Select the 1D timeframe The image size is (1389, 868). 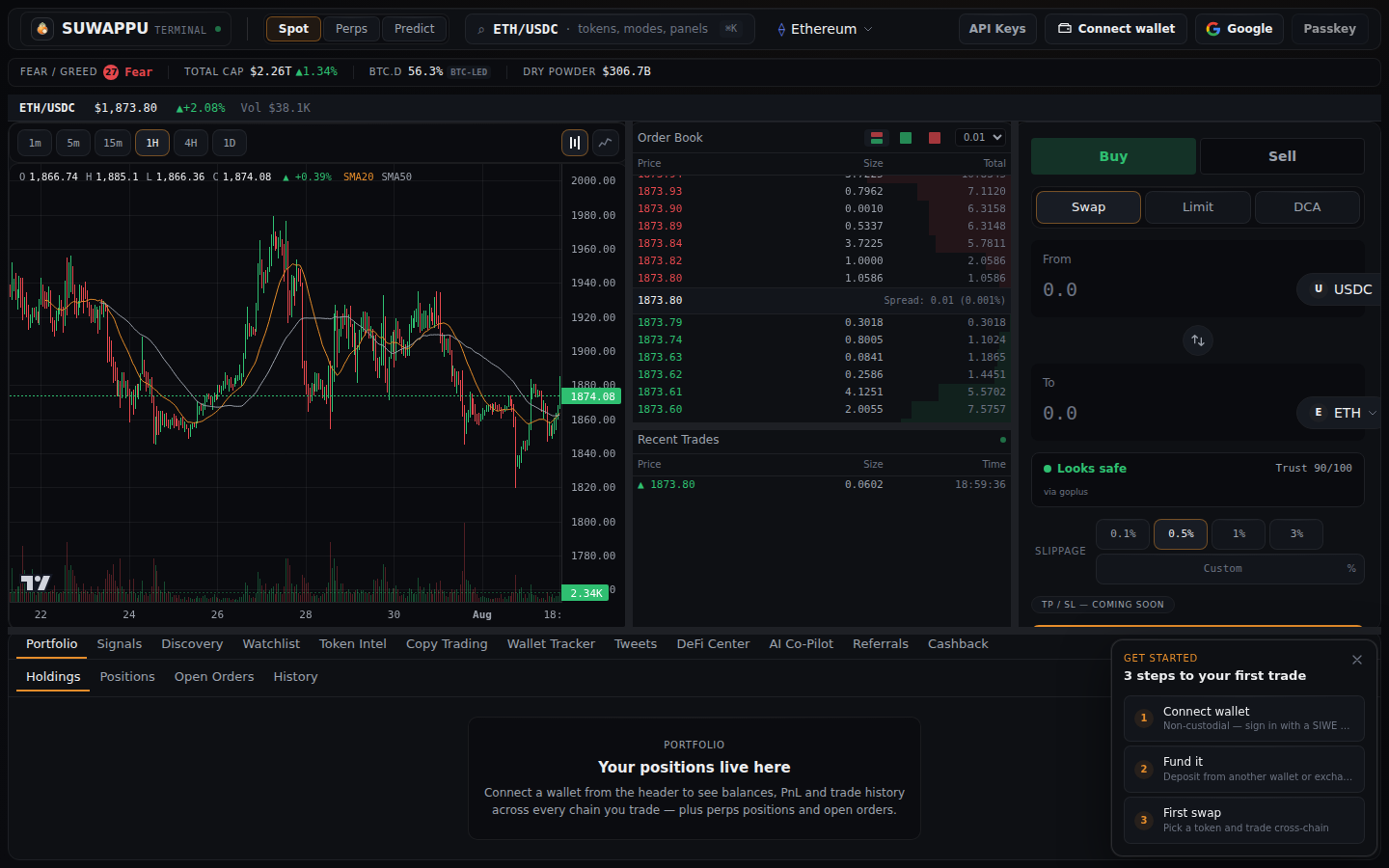(x=230, y=143)
